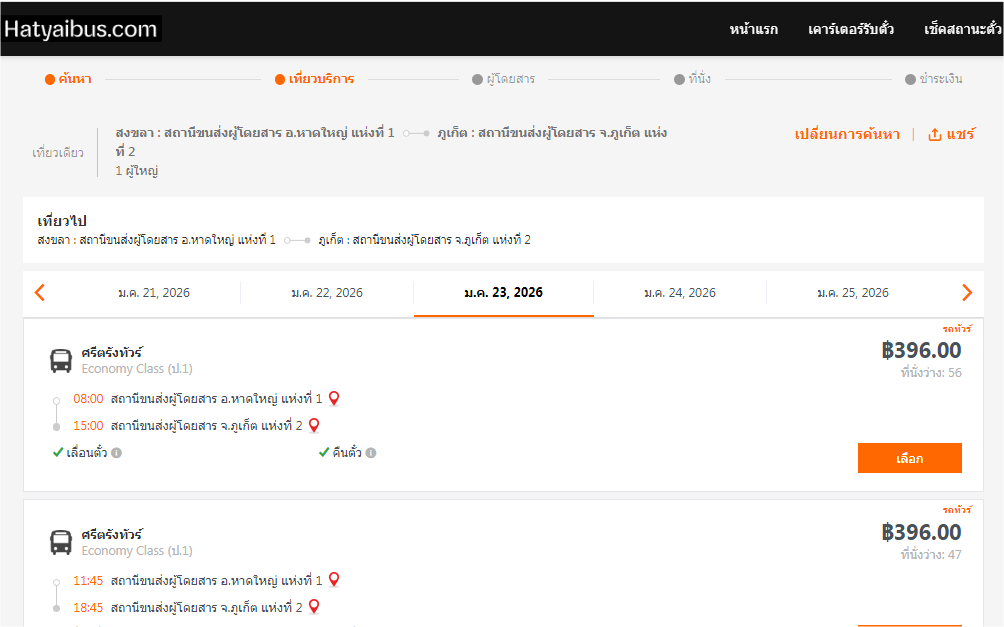This screenshot has width=1004, height=627.
Task: Click the Hatyaibus.com logo
Action: click(81, 29)
